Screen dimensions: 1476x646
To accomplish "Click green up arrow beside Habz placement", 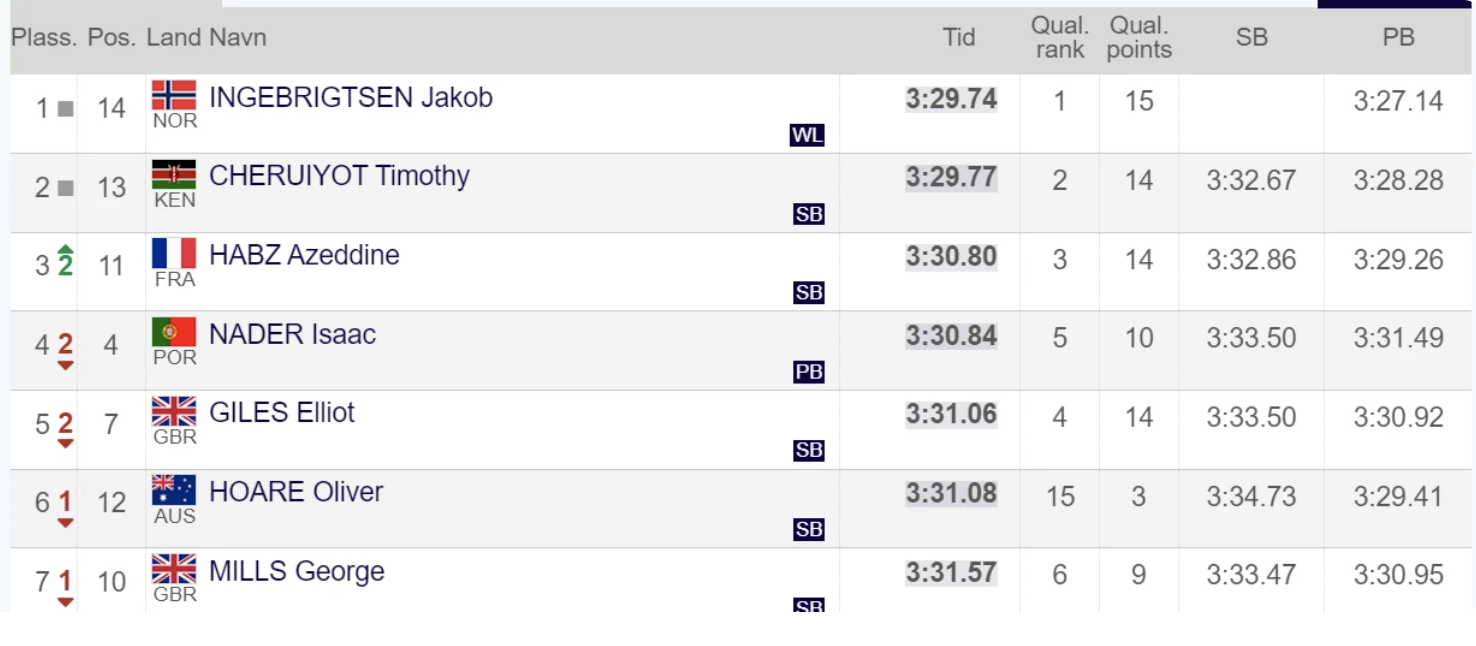I will coord(66,249).
